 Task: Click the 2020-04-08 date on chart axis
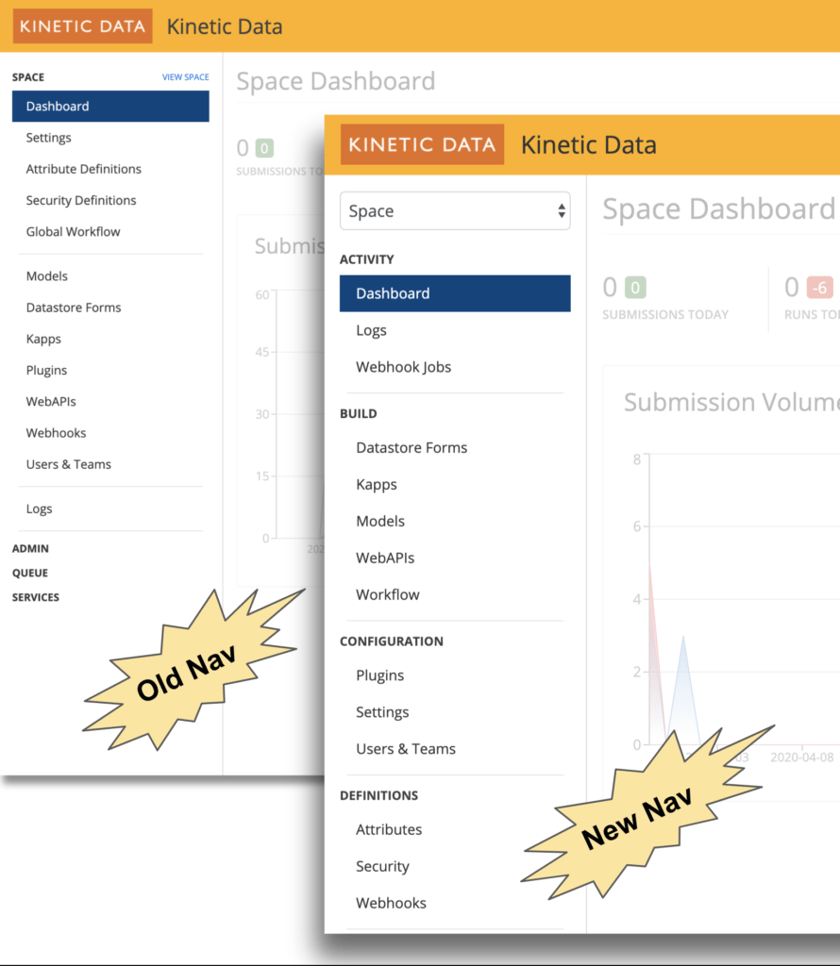(802, 757)
